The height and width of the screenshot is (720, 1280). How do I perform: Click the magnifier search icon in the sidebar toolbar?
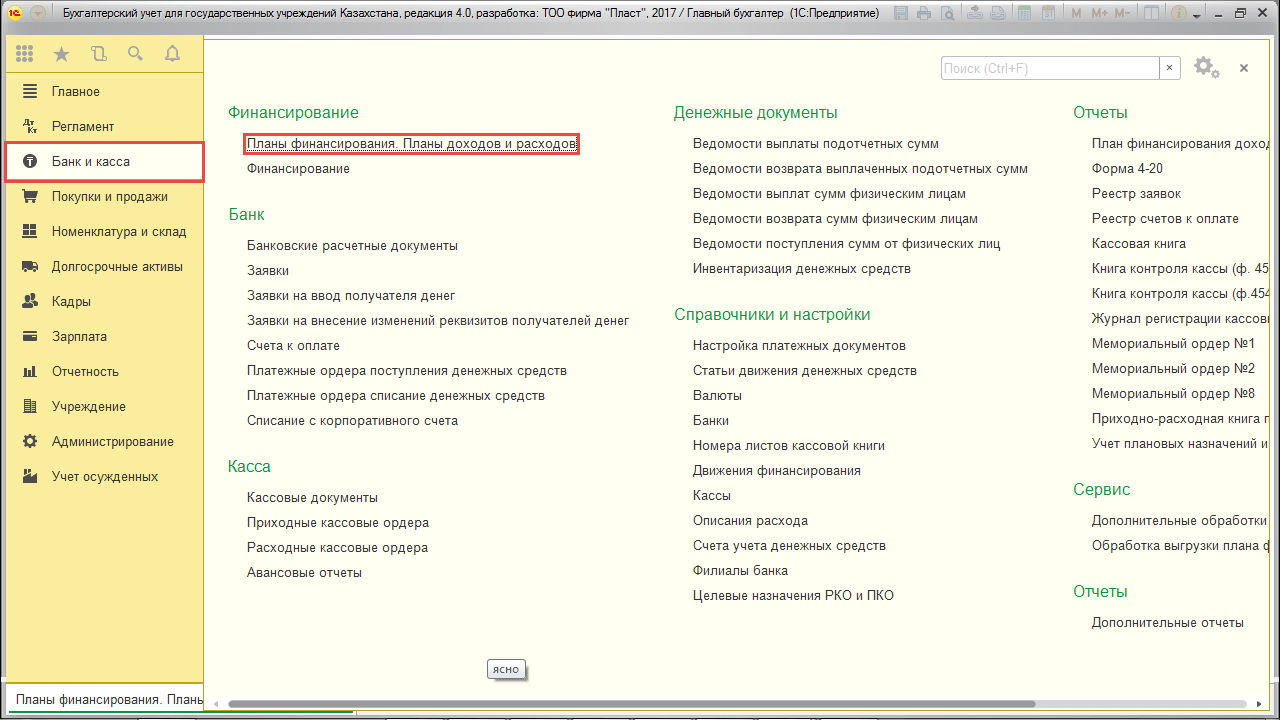pyautogui.click(x=135, y=54)
